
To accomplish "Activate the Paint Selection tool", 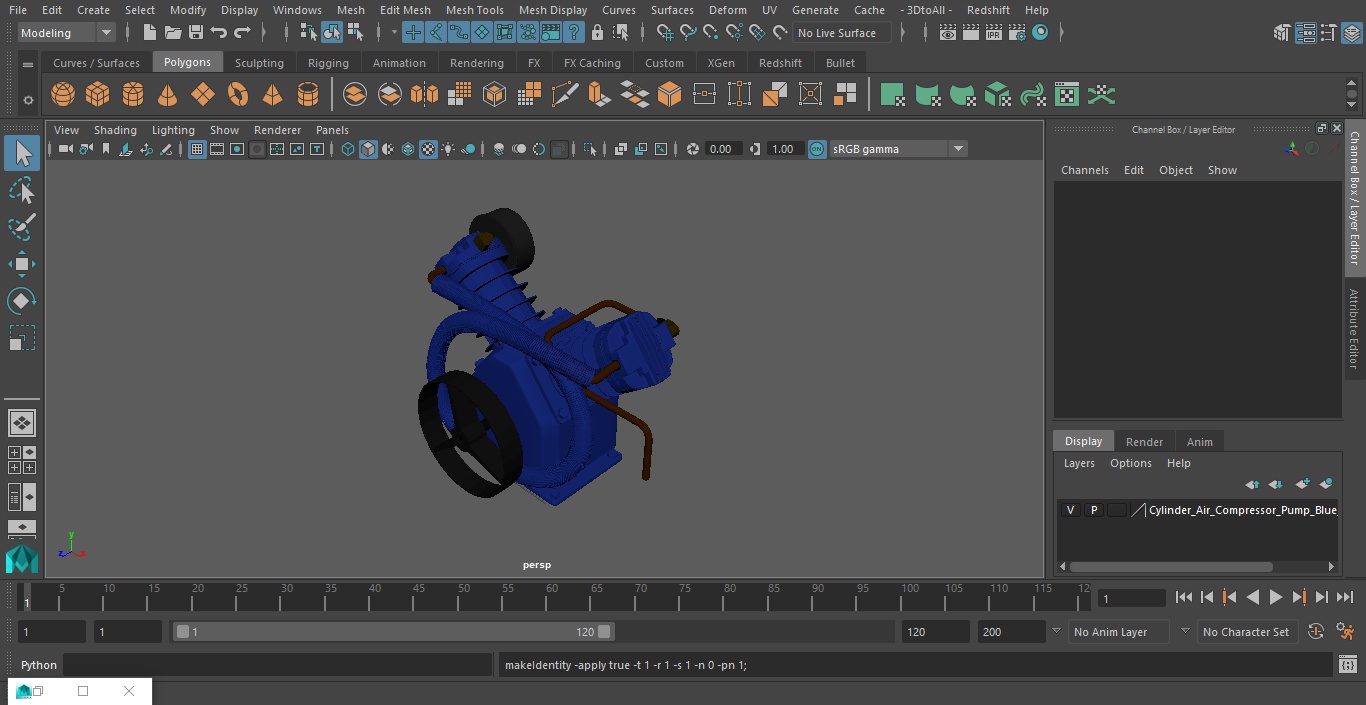I will (x=21, y=227).
